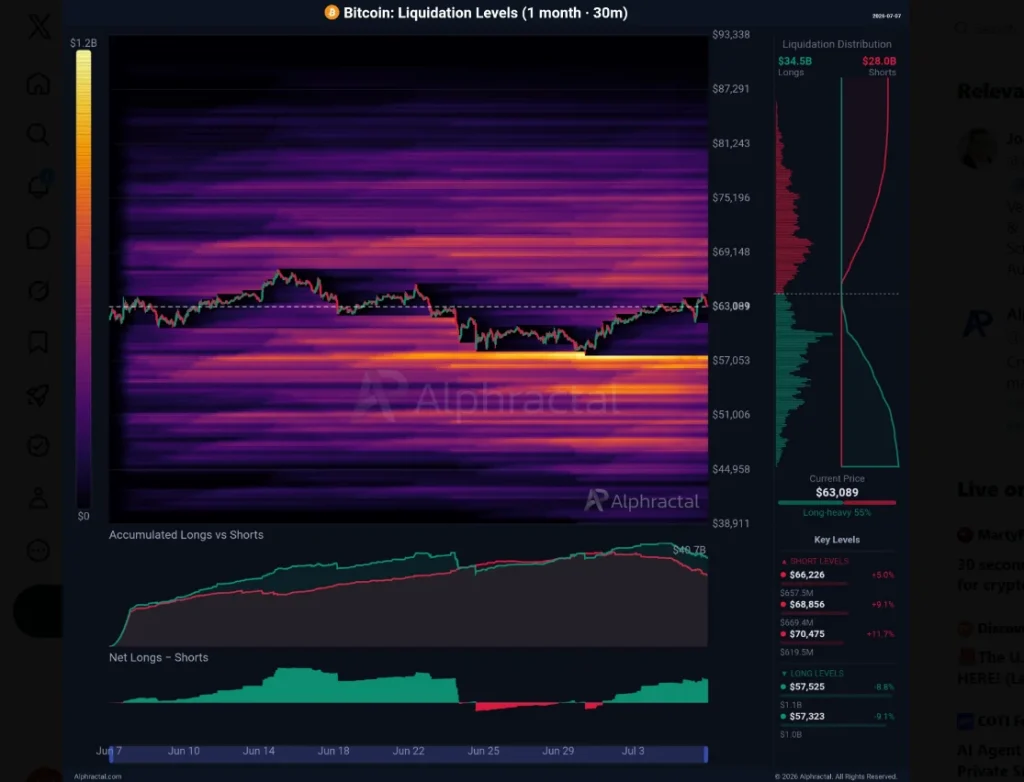Click the green dot next to $57,525
This screenshot has width=1024, height=782.
(783, 687)
